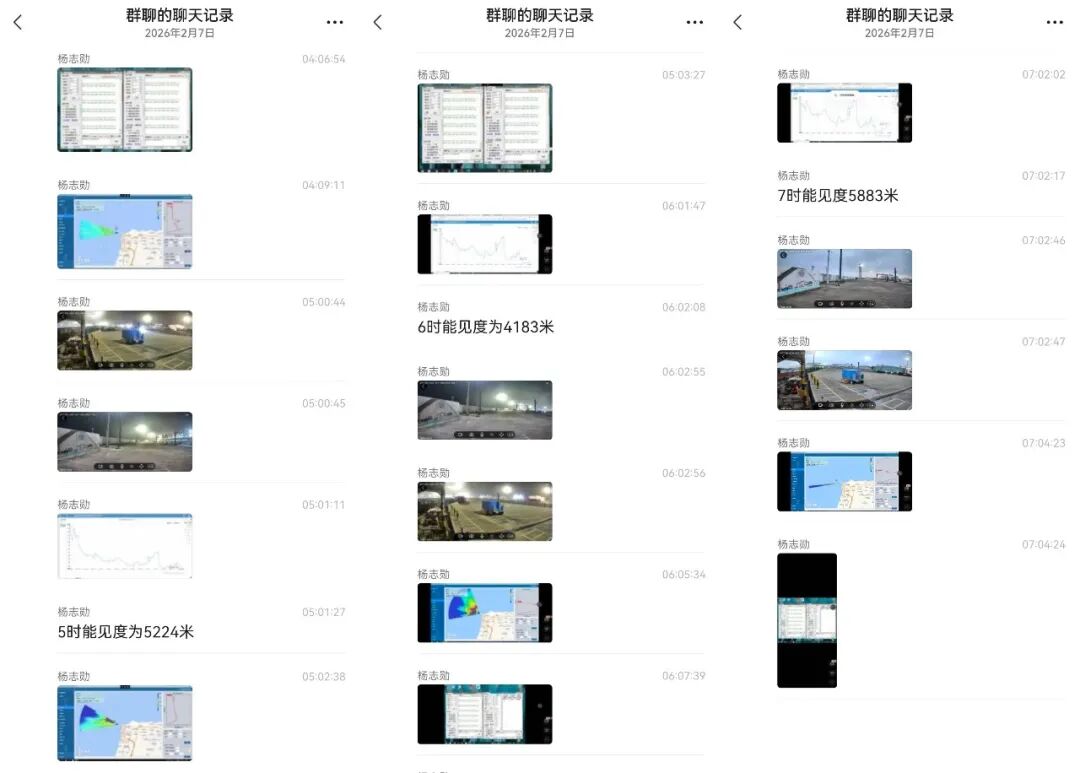
Task: Open the tall portrait screenshot from 07:04:24
Action: 807,620
